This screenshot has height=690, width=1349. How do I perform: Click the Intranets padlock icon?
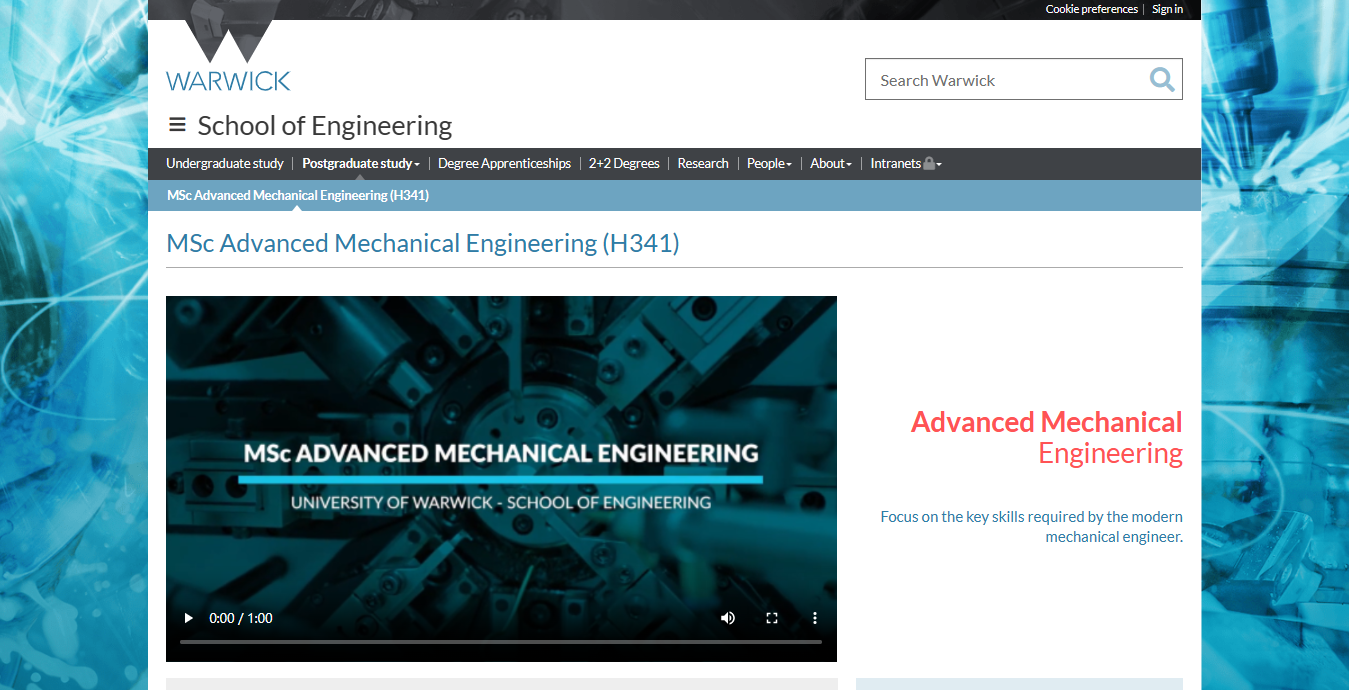pos(929,164)
